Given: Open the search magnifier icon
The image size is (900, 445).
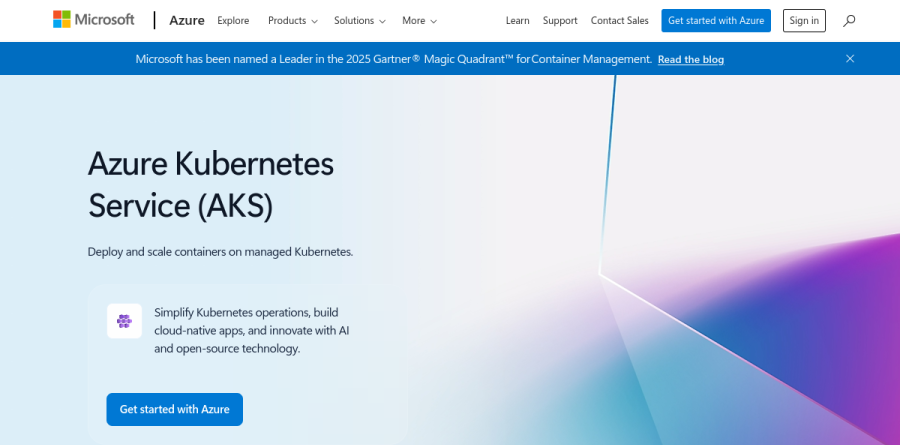Looking at the screenshot, I should click(849, 21).
